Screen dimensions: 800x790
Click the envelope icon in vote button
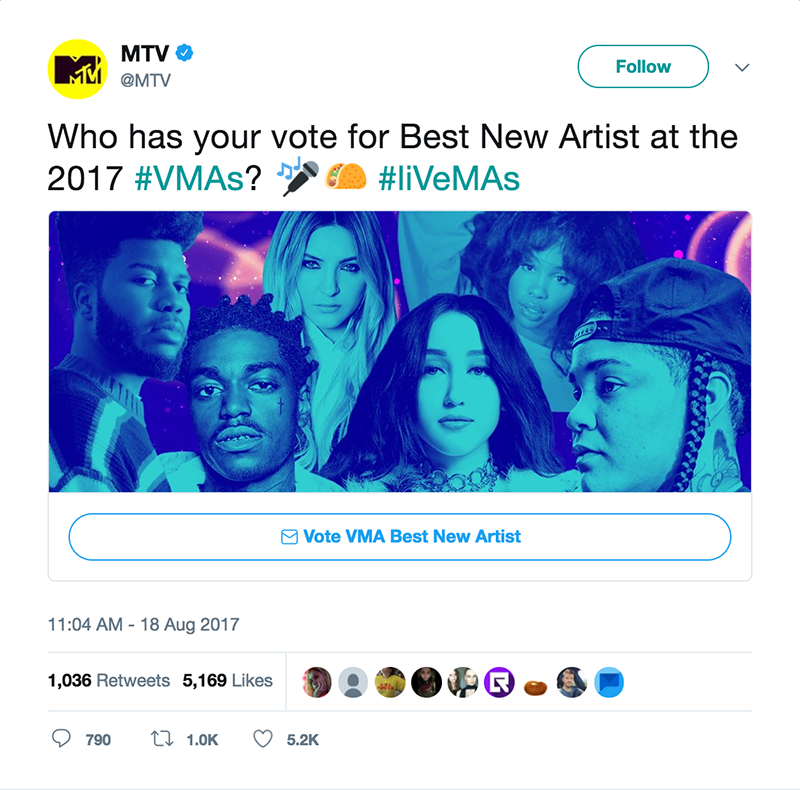click(289, 537)
